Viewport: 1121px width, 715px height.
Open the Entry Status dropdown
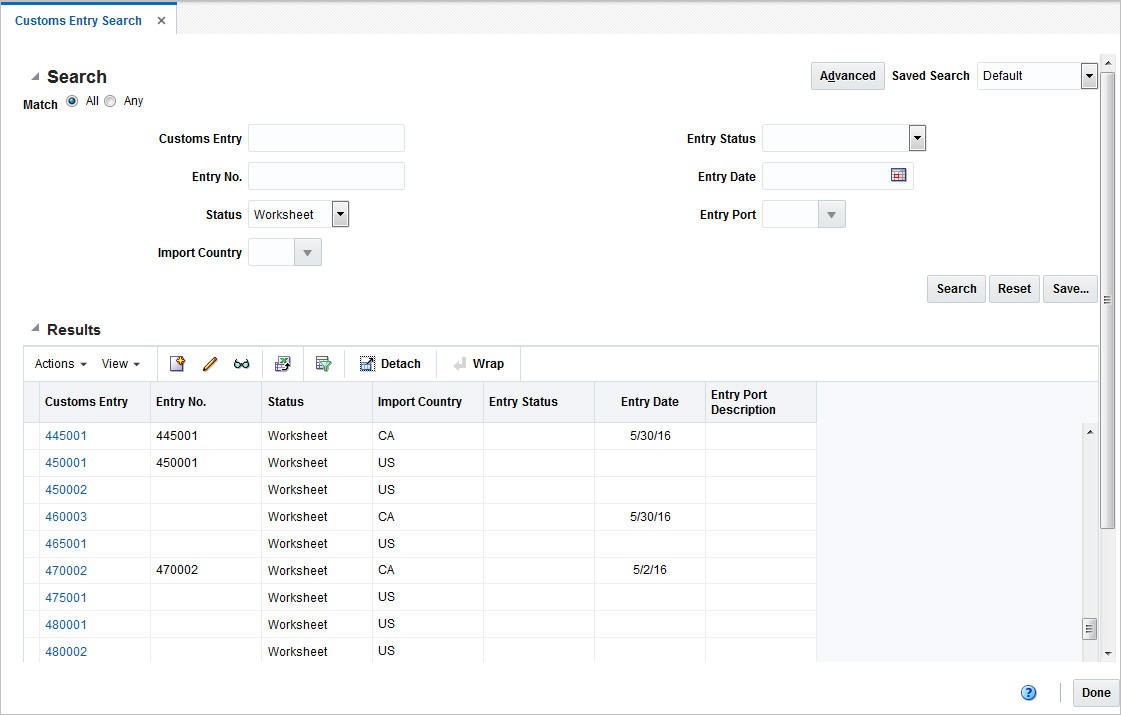917,138
